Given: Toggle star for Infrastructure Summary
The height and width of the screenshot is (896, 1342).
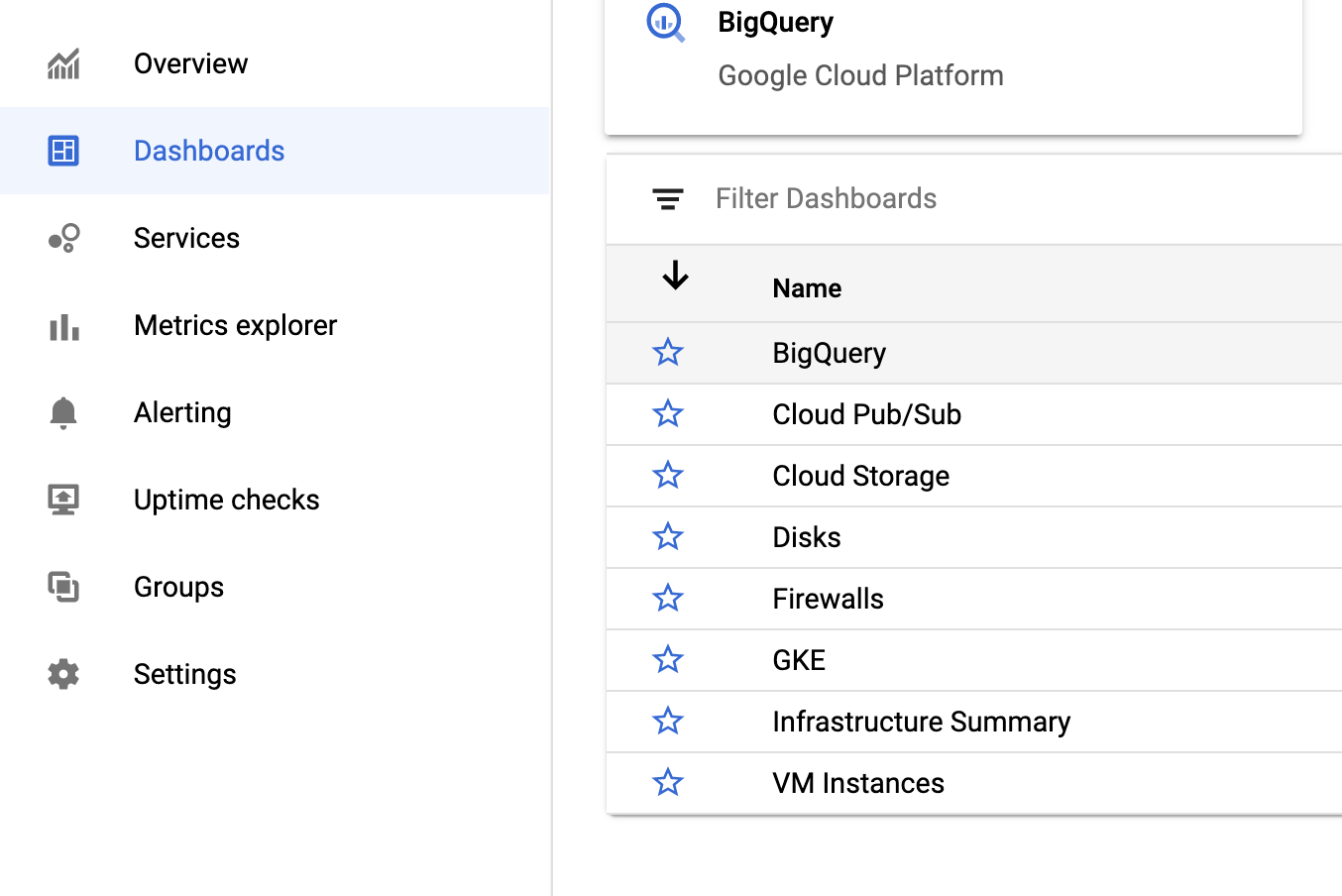Looking at the screenshot, I should tap(668, 721).
